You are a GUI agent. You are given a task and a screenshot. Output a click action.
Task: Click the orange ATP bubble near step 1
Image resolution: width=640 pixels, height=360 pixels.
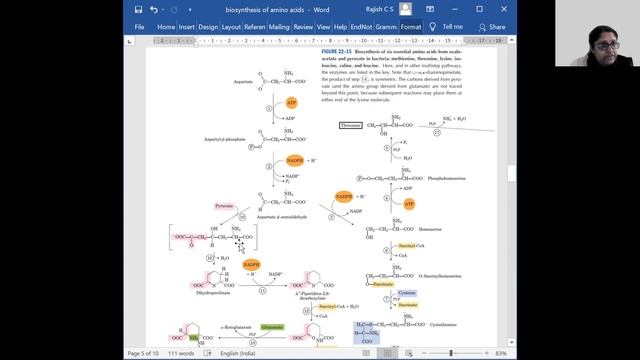291,103
